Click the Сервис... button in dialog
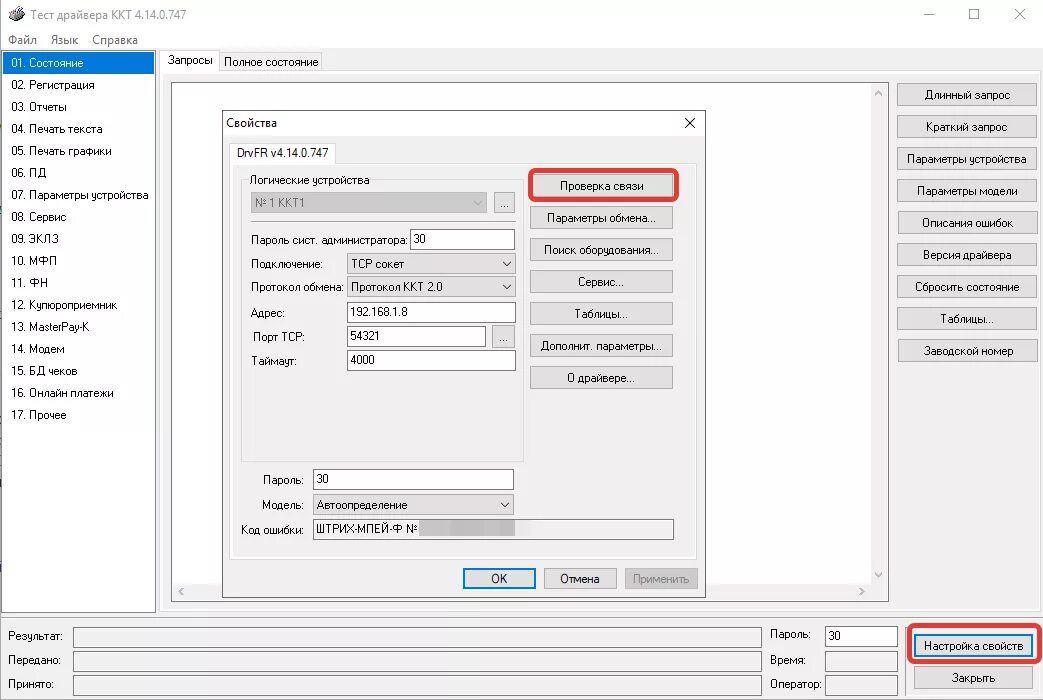 coord(601,281)
